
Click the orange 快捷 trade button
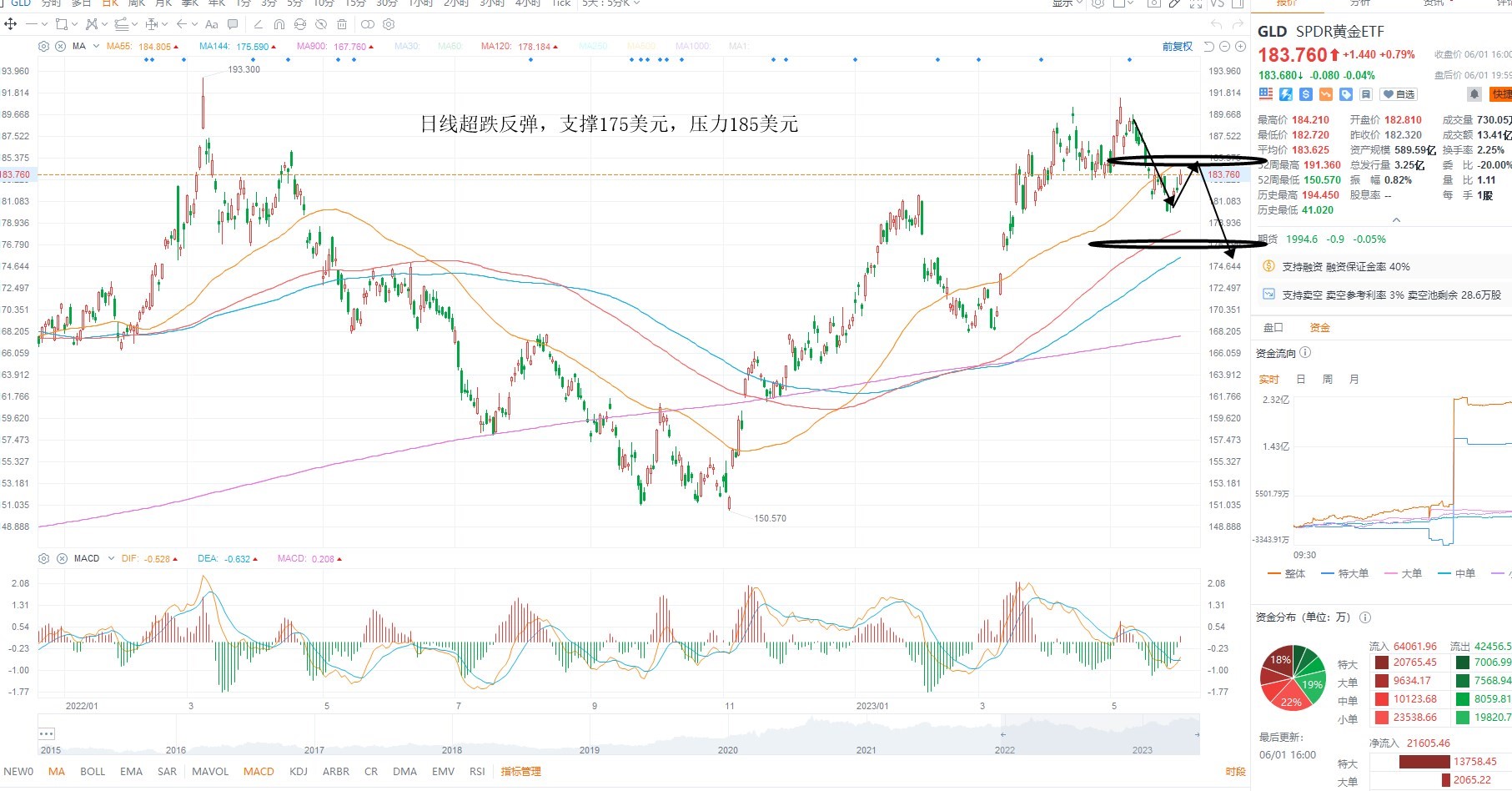[x=1501, y=94]
